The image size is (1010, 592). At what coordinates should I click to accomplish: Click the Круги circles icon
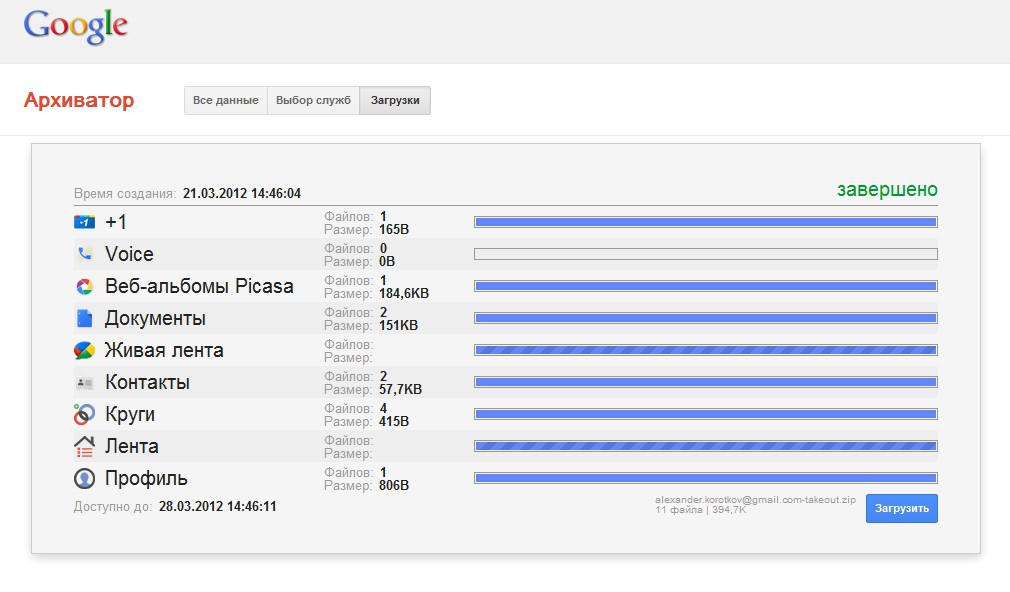pos(84,415)
